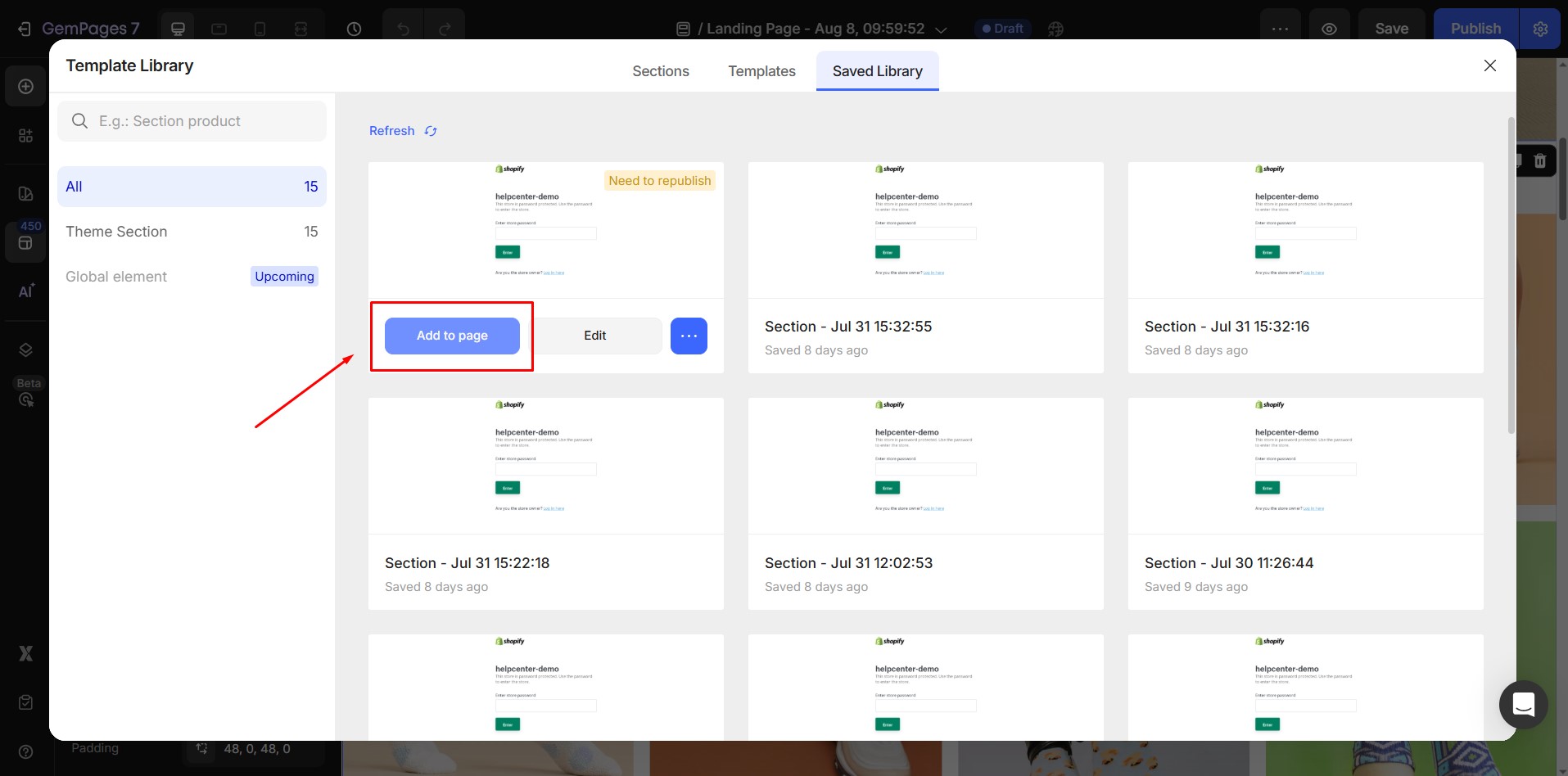The image size is (1568, 776).
Task: Click the Refresh icon in Saved Library
Action: [x=431, y=131]
